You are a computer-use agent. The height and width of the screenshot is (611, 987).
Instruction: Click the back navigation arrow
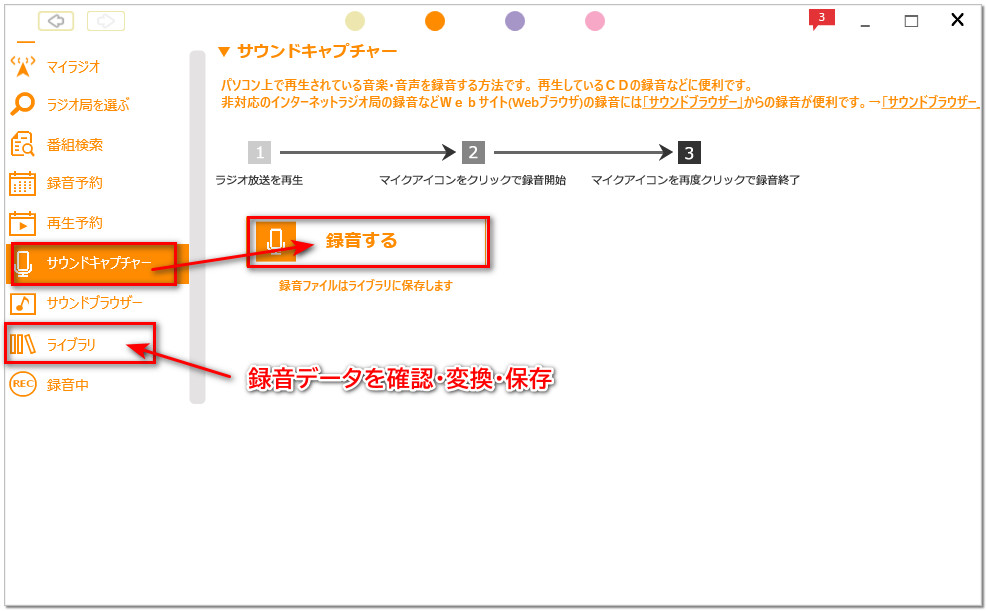[58, 20]
